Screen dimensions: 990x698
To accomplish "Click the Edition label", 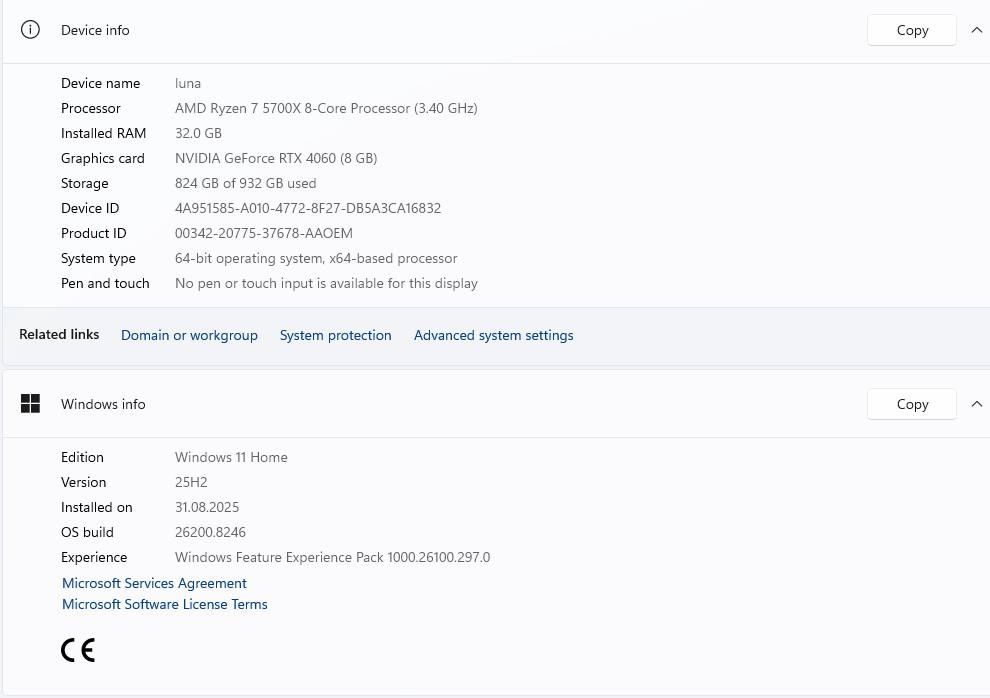I will click(82, 457).
